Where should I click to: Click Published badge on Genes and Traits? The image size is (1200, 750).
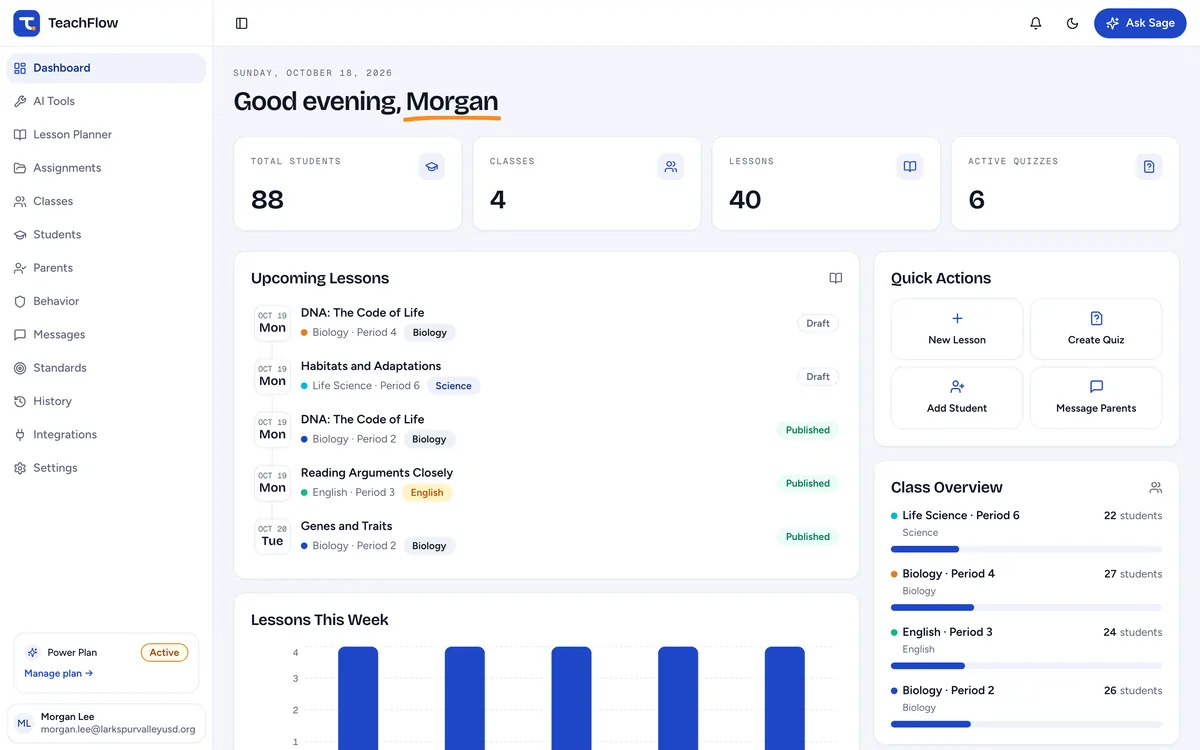[808, 537]
